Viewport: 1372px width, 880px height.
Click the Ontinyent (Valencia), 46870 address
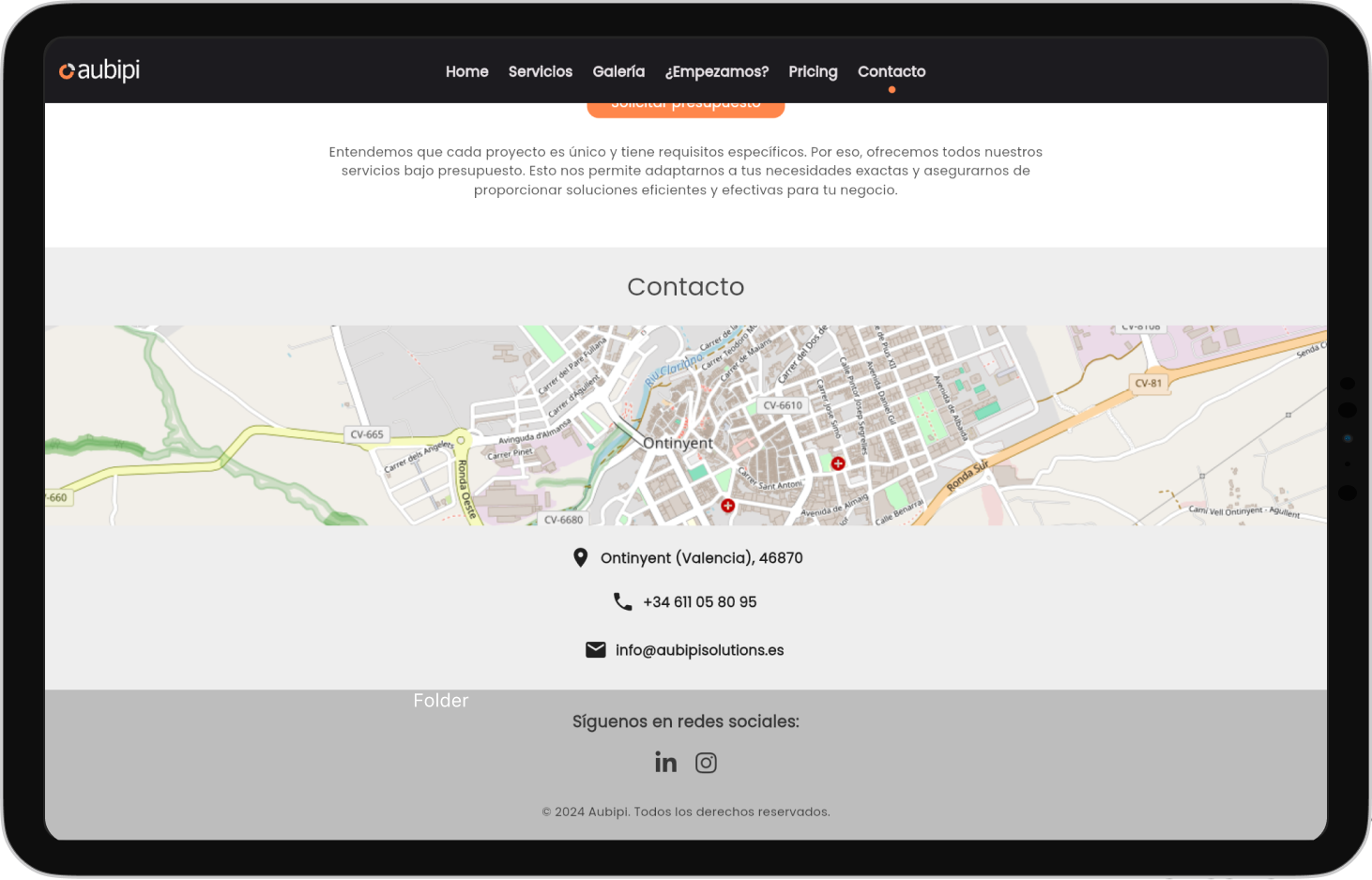tap(701, 558)
